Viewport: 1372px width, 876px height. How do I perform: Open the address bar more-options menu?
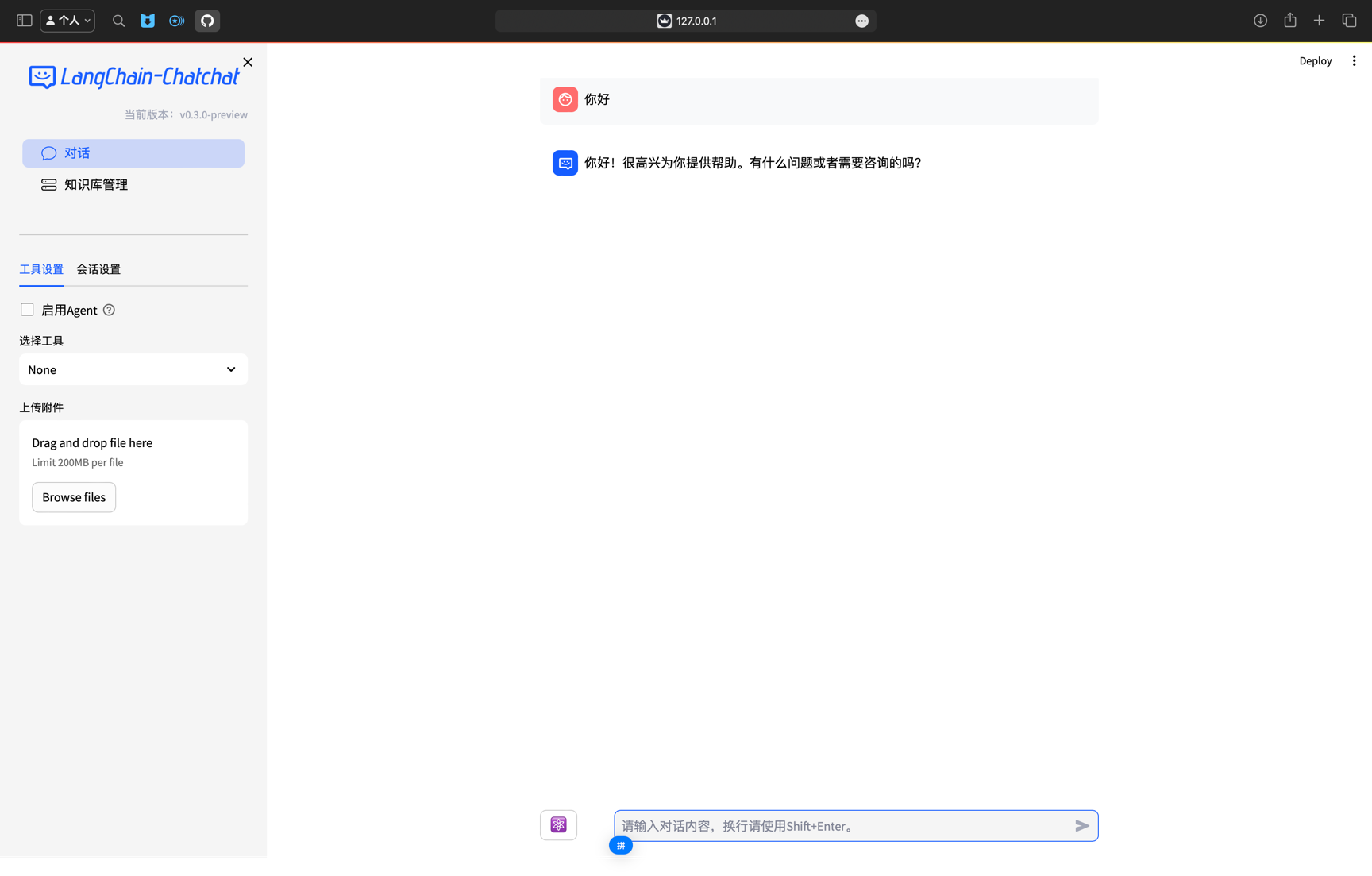coord(861,21)
